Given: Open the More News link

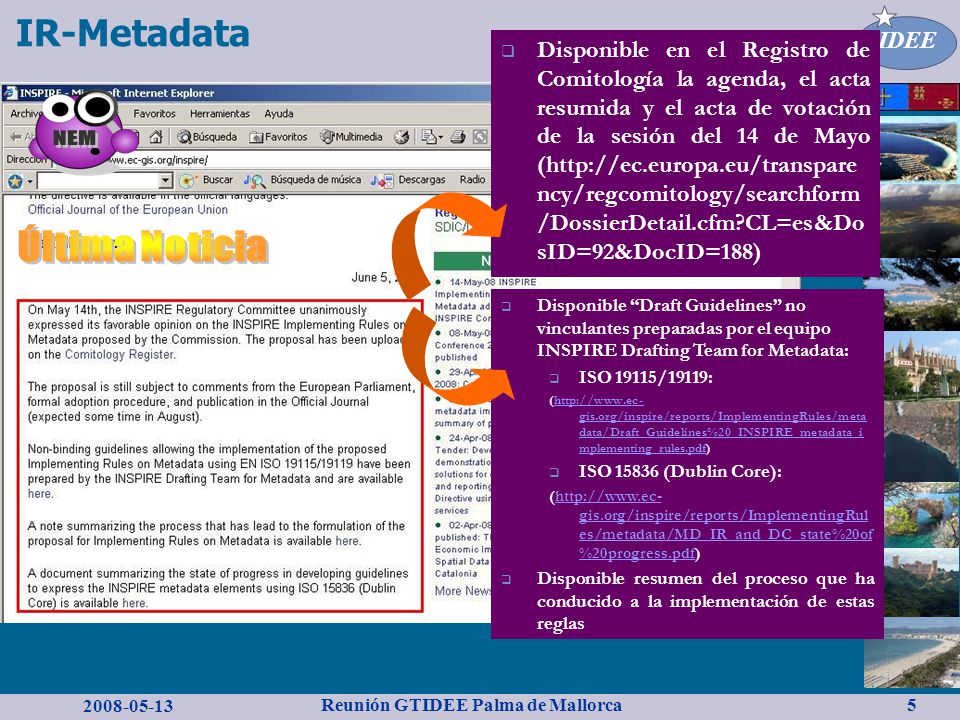Looking at the screenshot, I should (x=463, y=591).
